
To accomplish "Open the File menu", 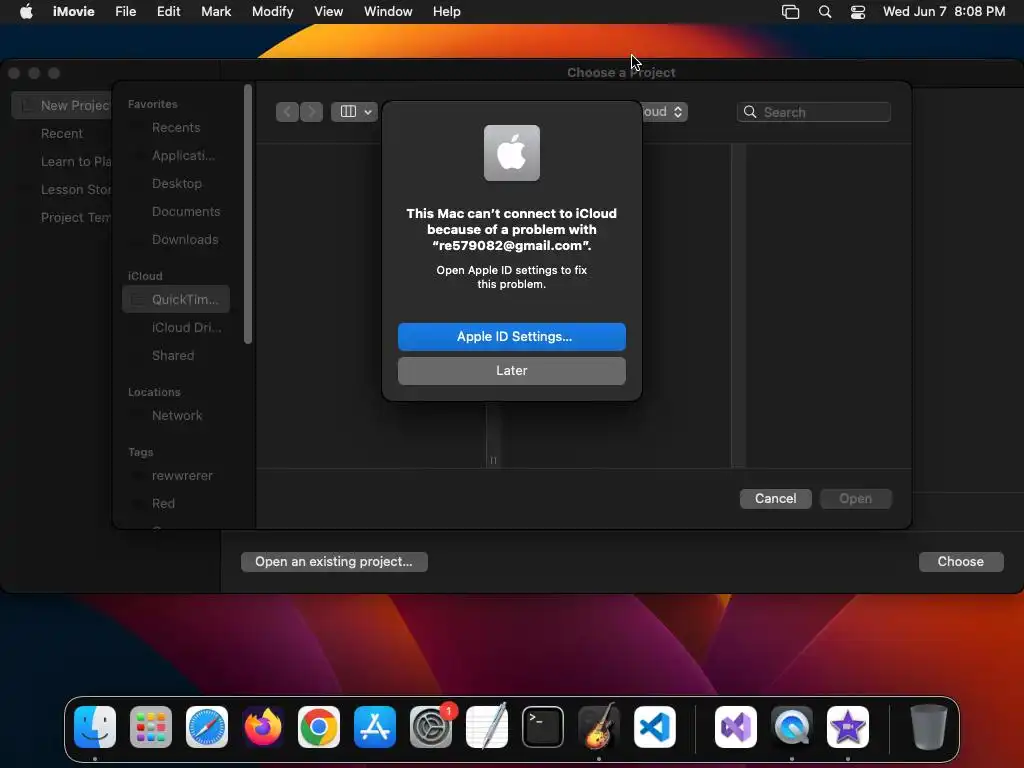I will click(125, 12).
